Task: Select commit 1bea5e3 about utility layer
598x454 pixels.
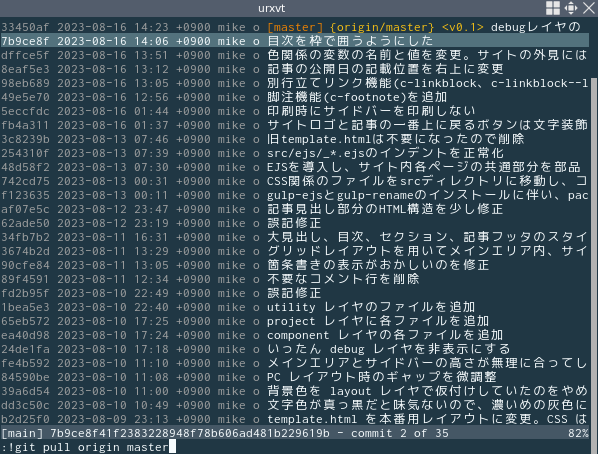Action: [x=294, y=307]
